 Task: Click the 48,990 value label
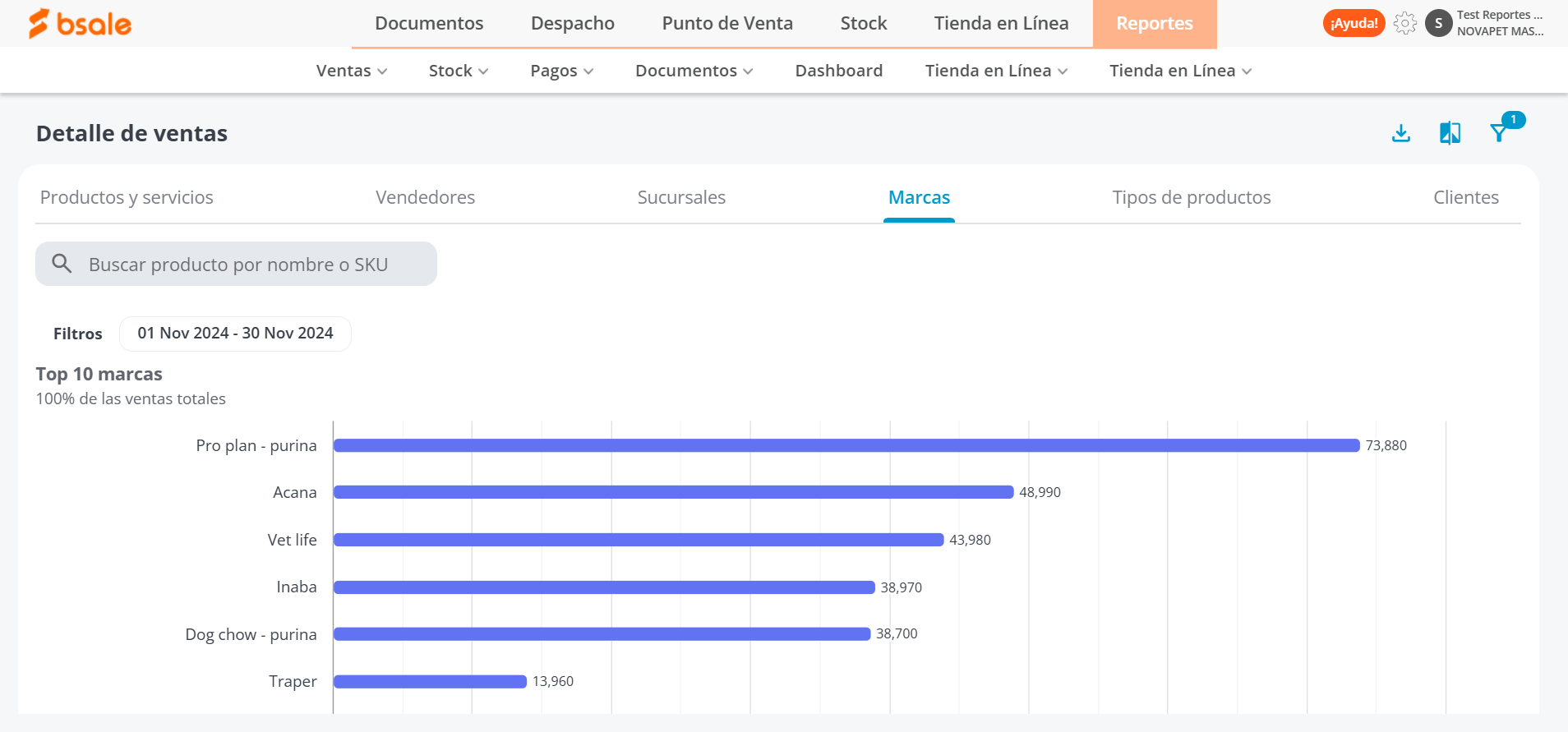(1040, 492)
